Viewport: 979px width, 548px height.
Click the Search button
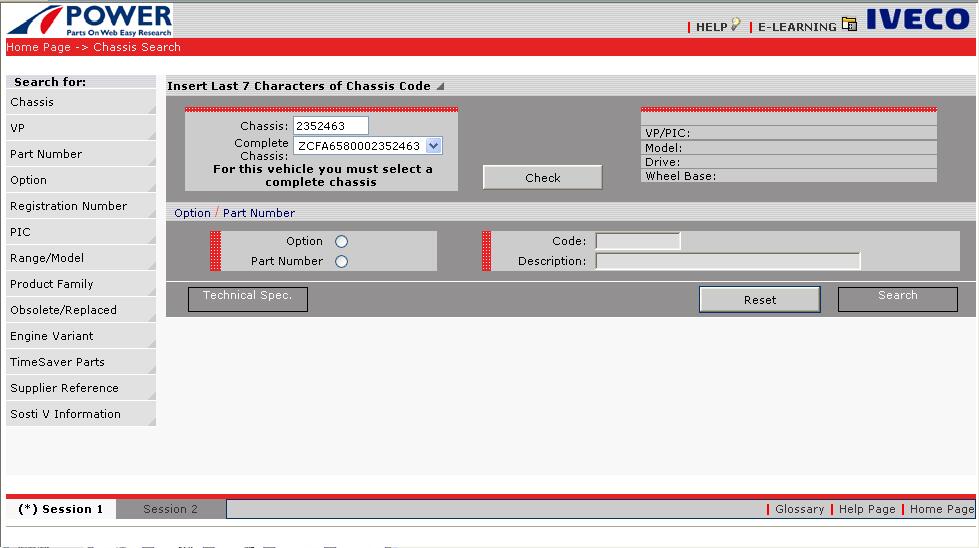point(897,299)
